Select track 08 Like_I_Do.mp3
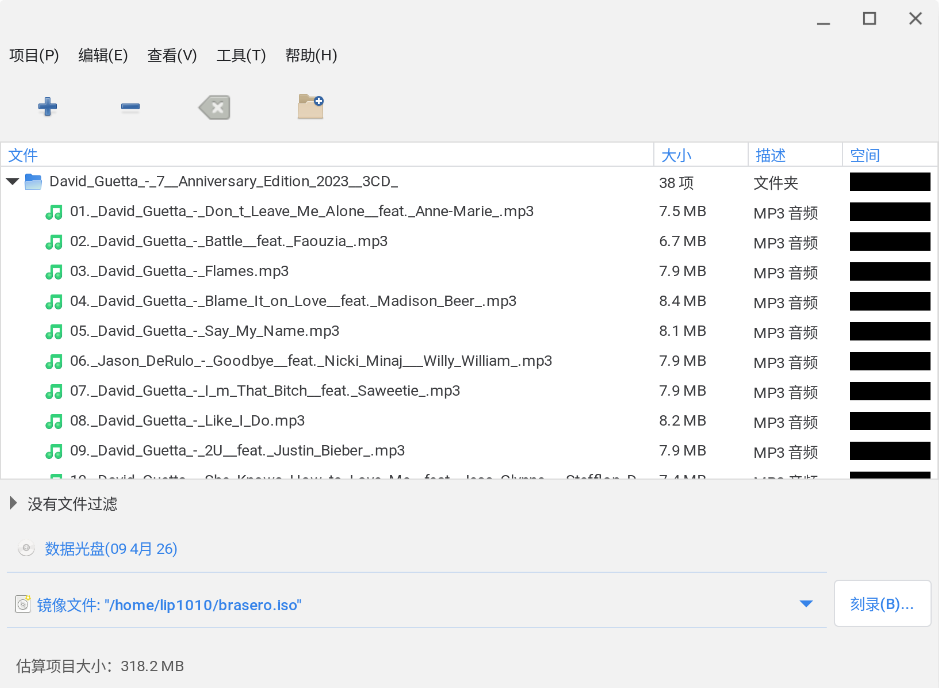939x688 pixels. pyautogui.click(x=188, y=421)
